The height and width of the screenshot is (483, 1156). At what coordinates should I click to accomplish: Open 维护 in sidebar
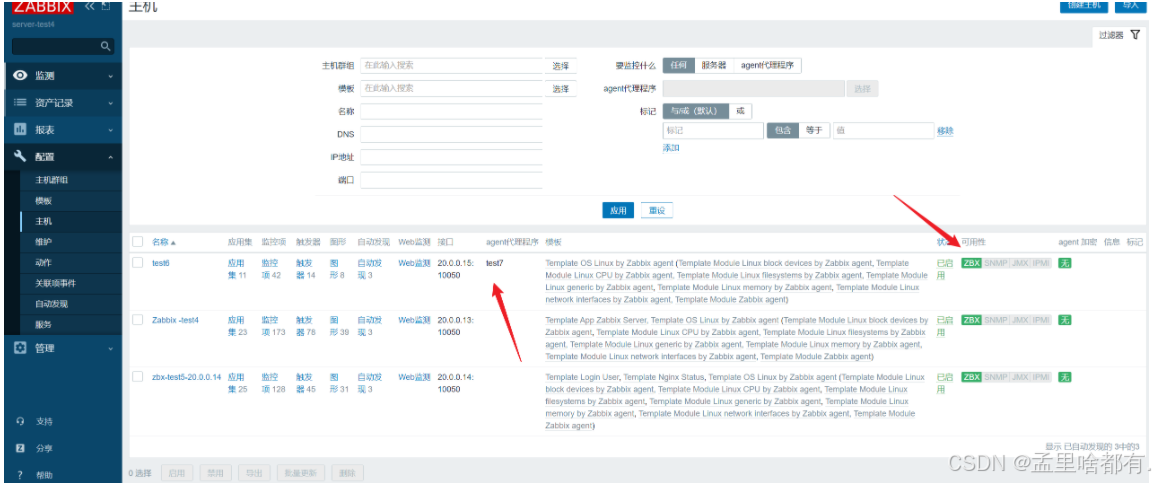[43, 242]
